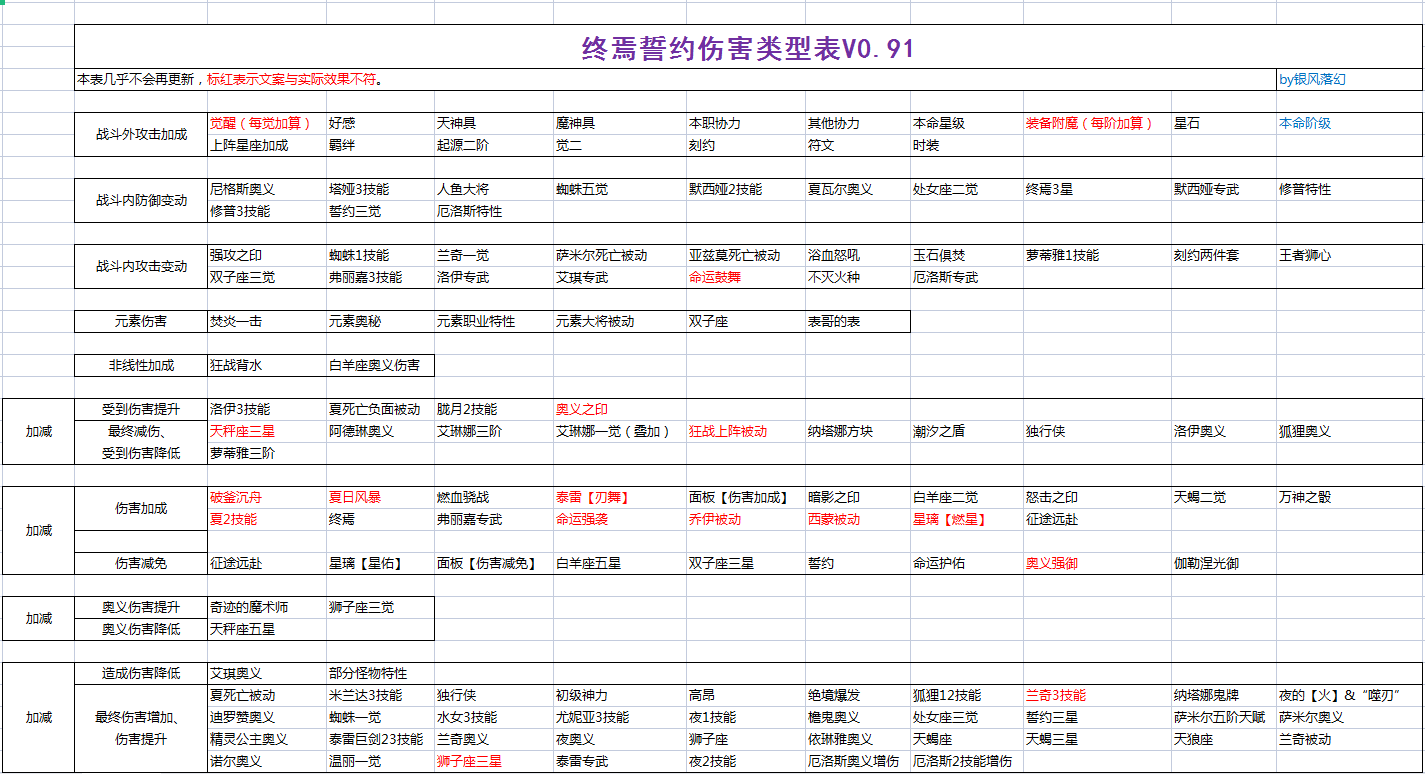Select the 羁绊 cell
The height and width of the screenshot is (774, 1425).
pyautogui.click(x=380, y=145)
